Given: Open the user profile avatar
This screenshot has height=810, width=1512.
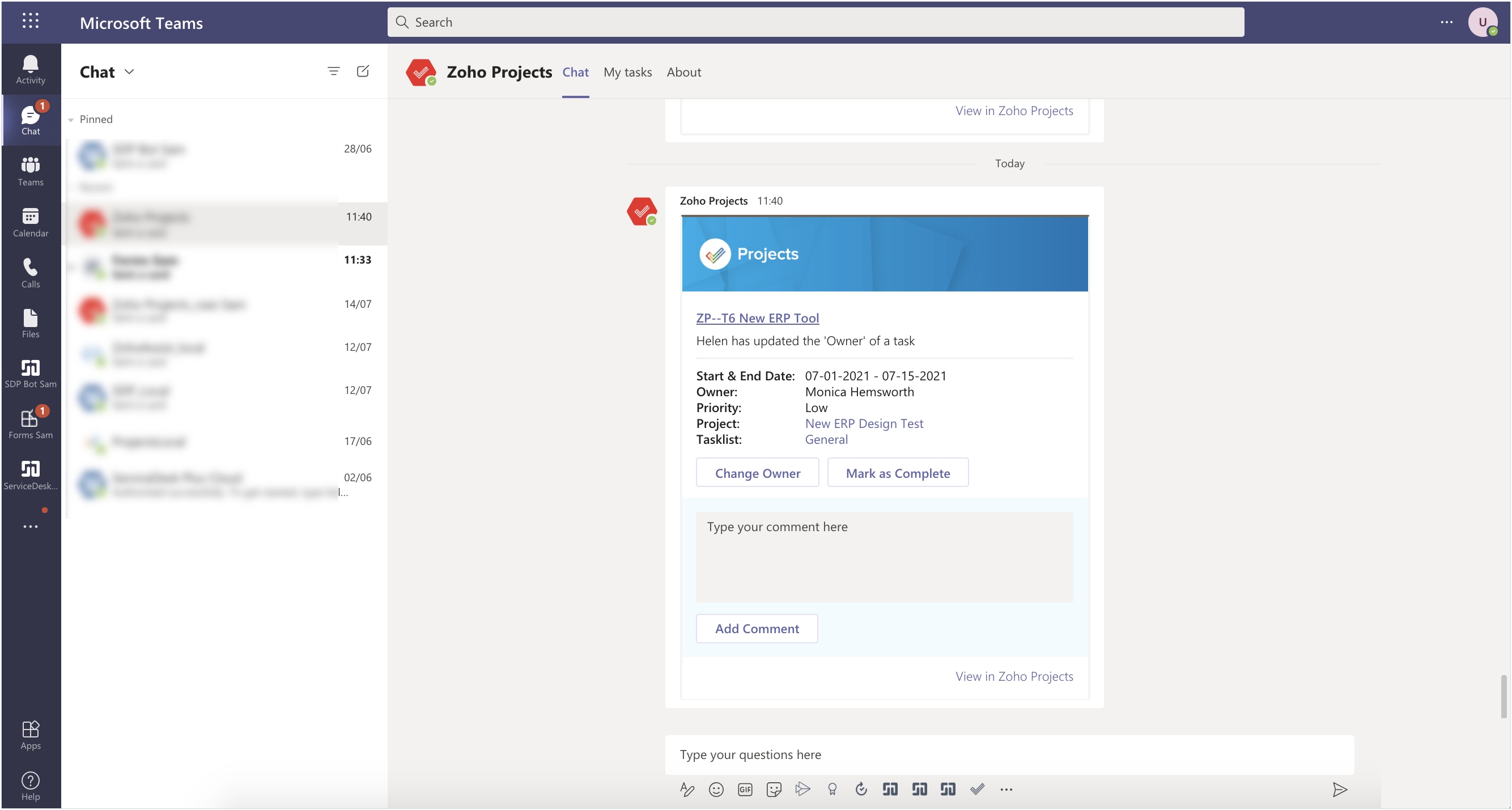Looking at the screenshot, I should (1482, 22).
